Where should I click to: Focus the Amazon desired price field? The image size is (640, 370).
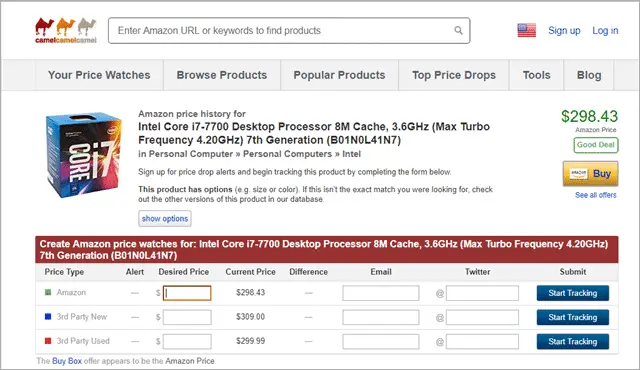click(187, 293)
